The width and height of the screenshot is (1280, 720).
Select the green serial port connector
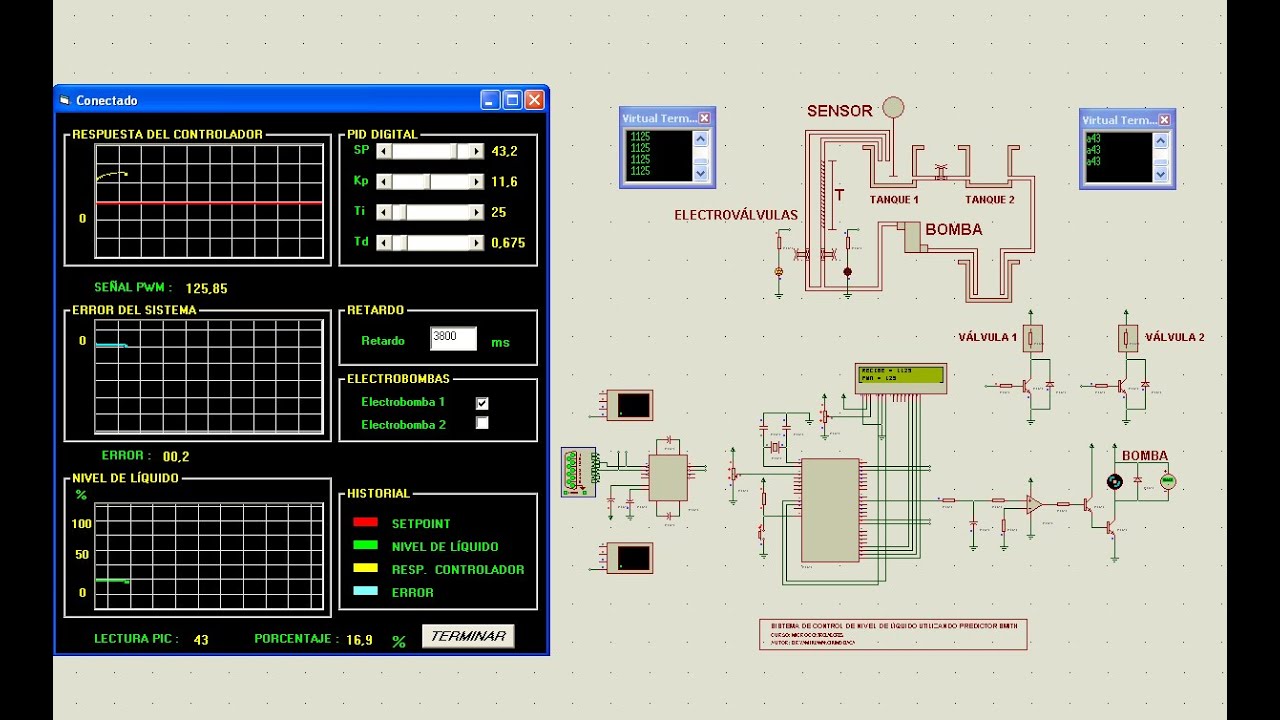[578, 472]
